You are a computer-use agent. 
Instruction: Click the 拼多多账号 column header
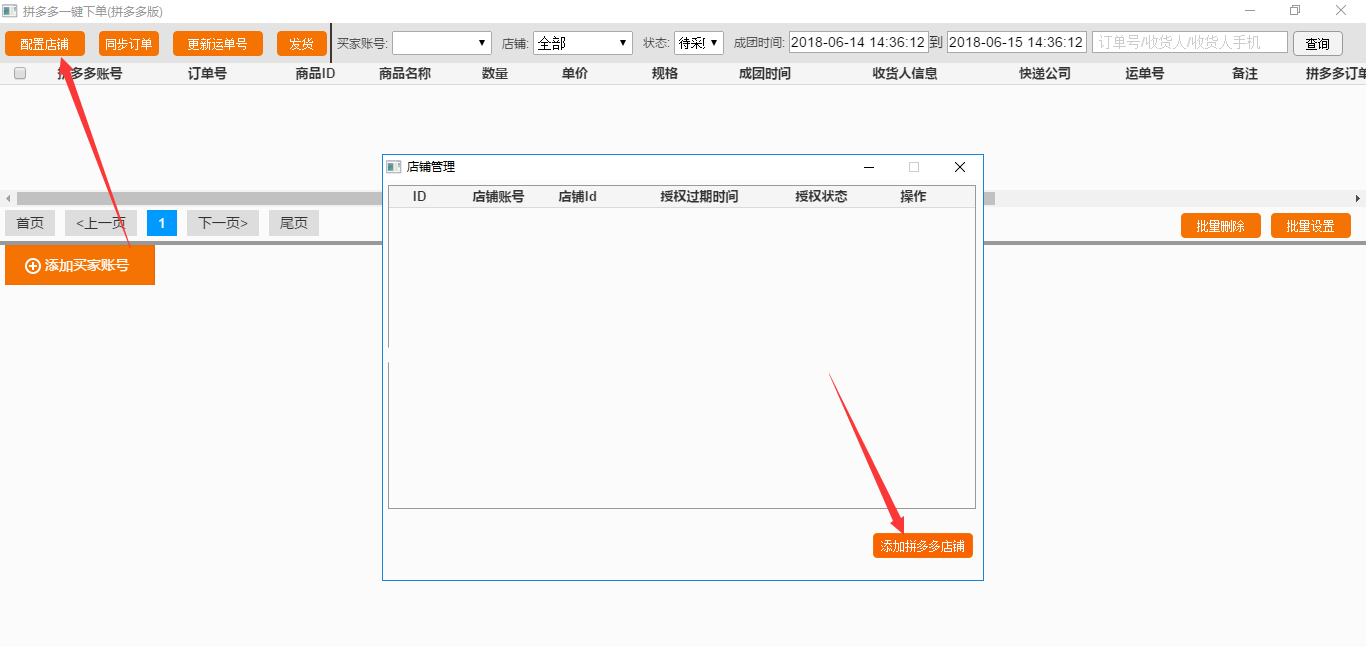tap(90, 73)
